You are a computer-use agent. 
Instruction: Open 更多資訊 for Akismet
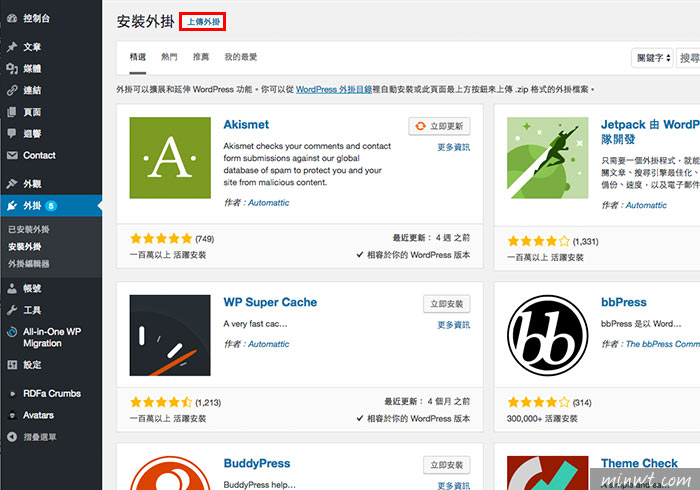454,147
